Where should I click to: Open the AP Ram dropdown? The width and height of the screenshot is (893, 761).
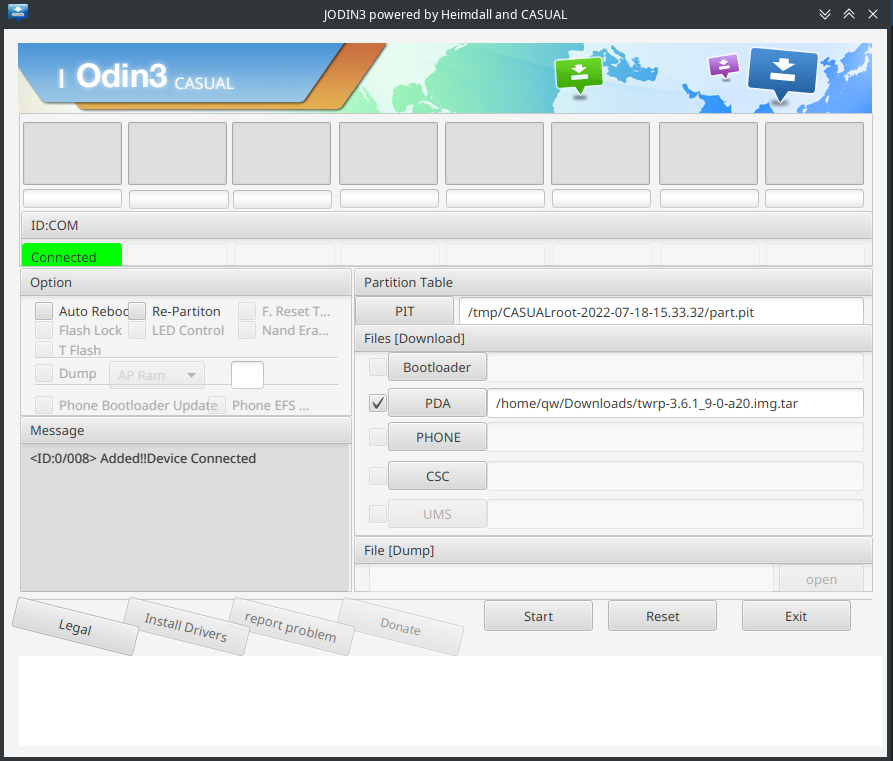(x=157, y=375)
